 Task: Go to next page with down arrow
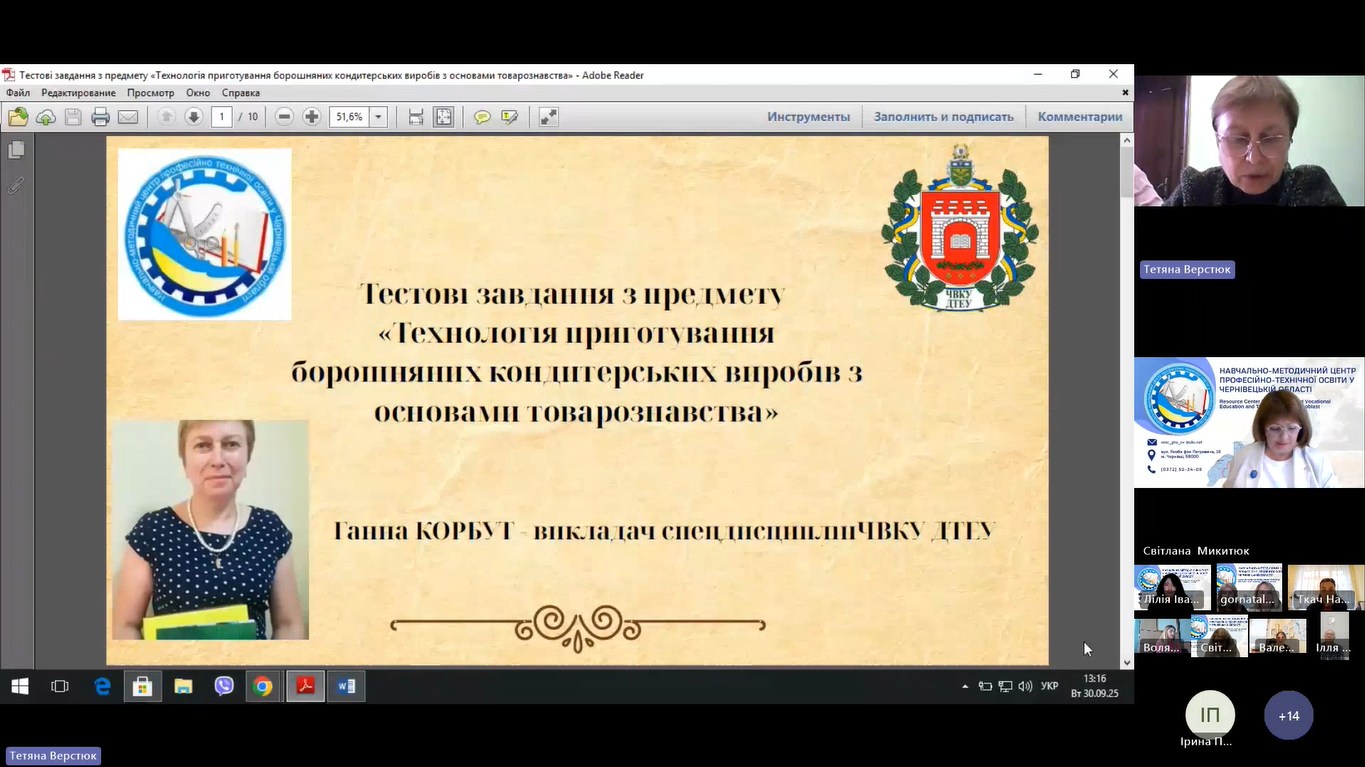coord(194,117)
